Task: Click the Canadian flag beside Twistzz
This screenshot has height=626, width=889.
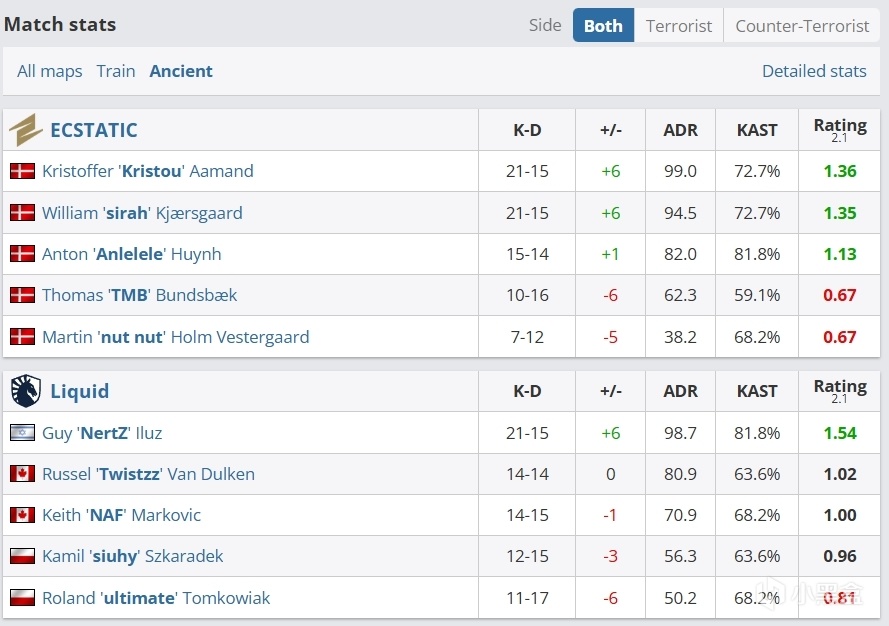Action: point(22,474)
